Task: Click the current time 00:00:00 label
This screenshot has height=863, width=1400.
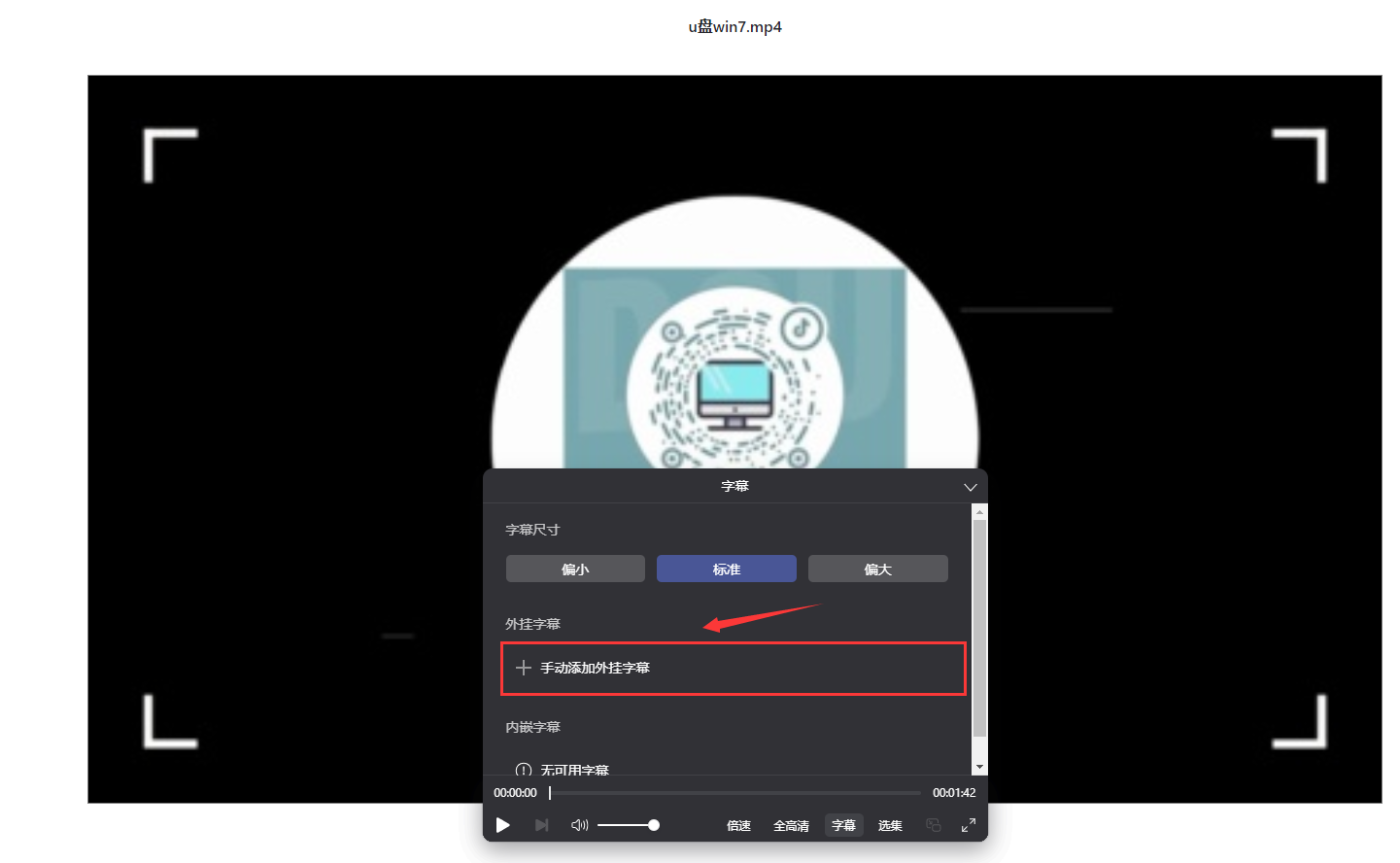Action: pyautogui.click(x=515, y=793)
